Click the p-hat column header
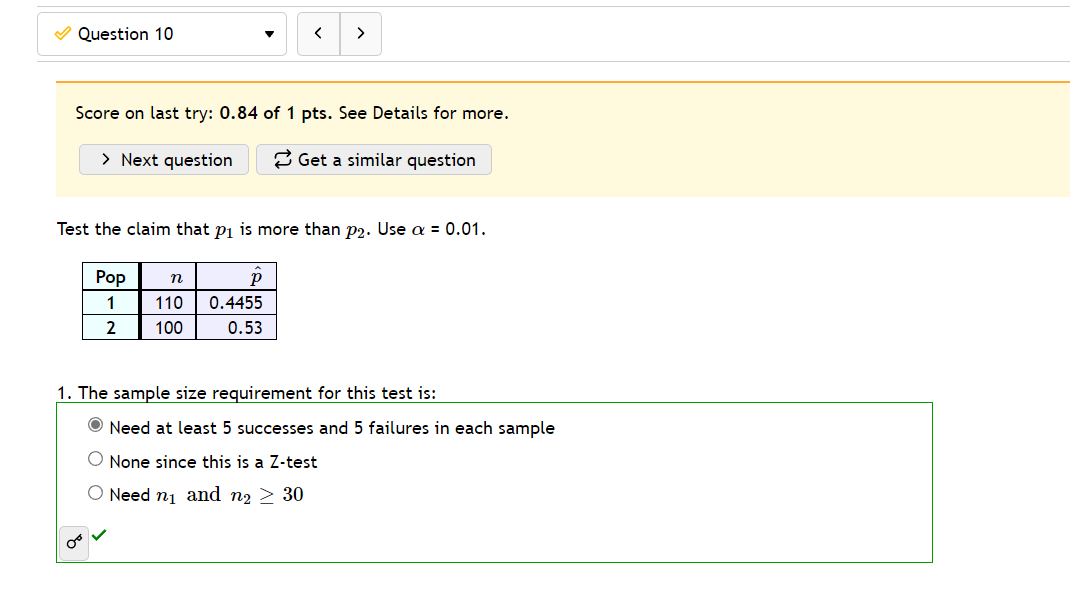Viewport: 1070px width, 593px height. pos(236,277)
